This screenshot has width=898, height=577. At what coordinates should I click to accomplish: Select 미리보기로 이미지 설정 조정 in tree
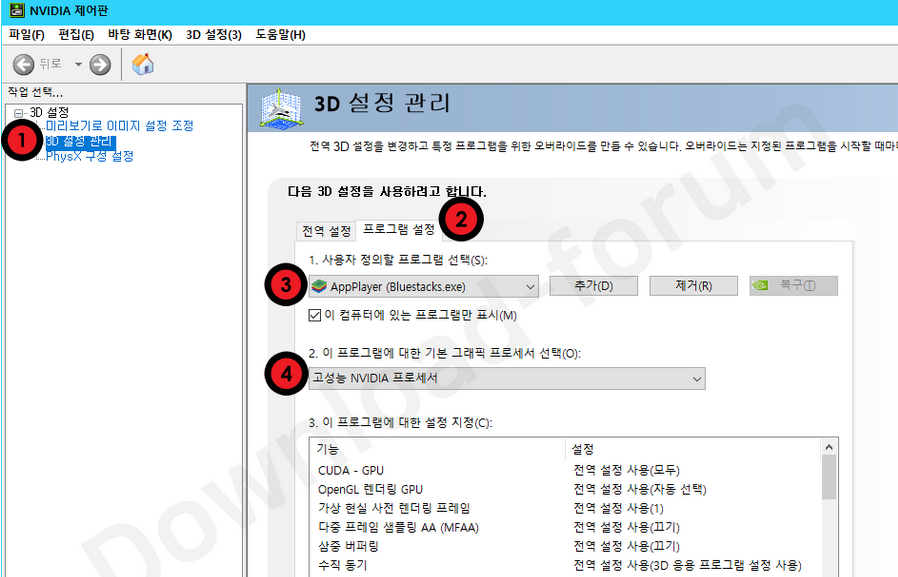(120, 125)
